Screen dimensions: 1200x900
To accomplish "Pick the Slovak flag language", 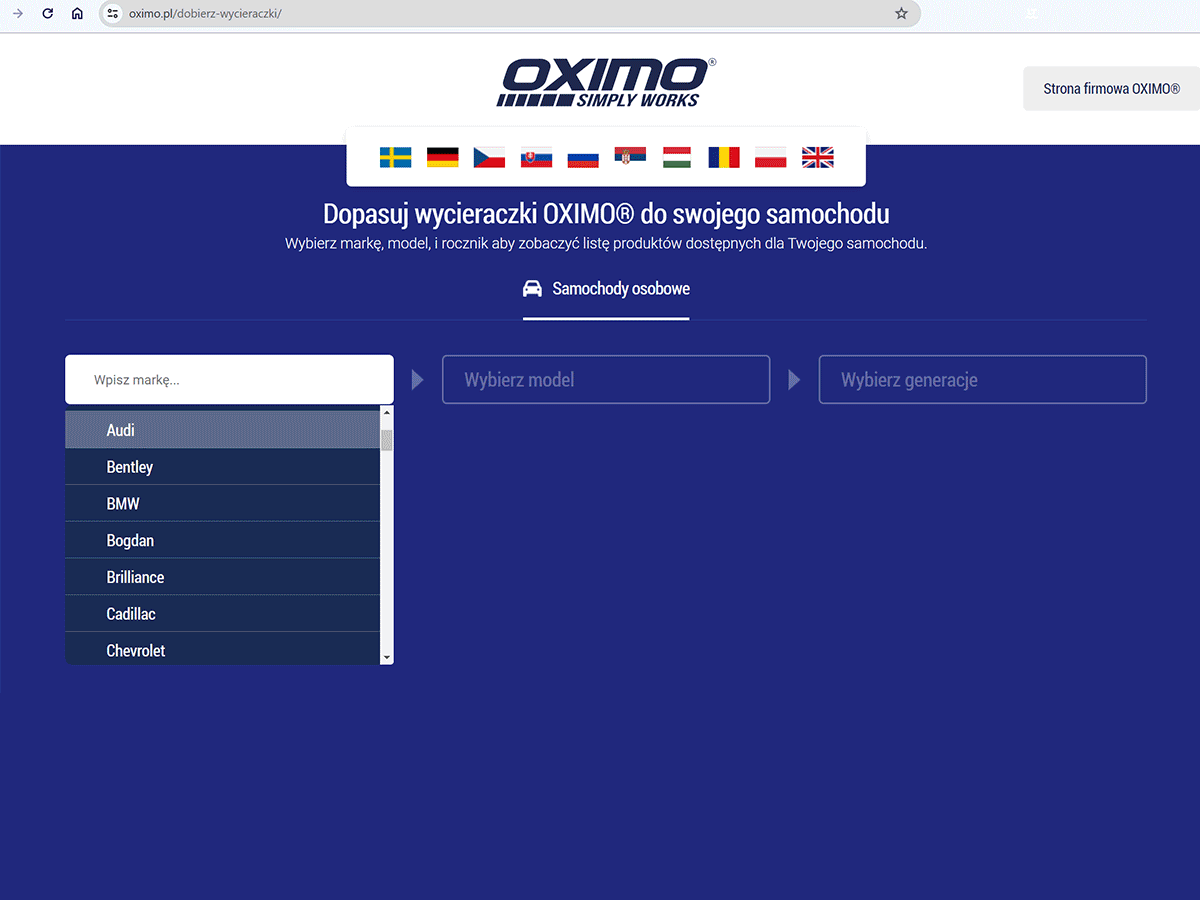I will click(536, 157).
